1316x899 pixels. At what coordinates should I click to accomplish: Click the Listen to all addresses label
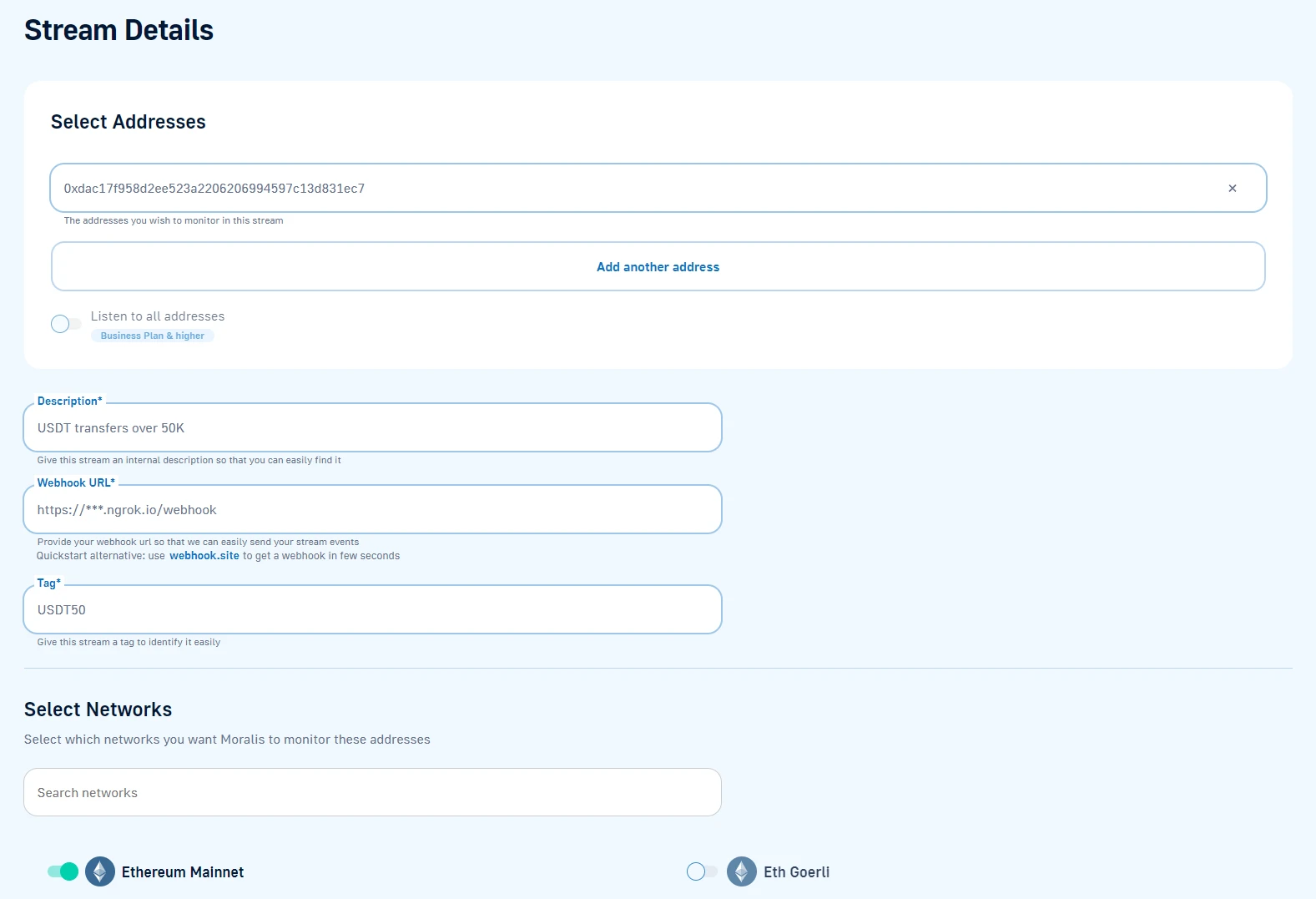158,316
